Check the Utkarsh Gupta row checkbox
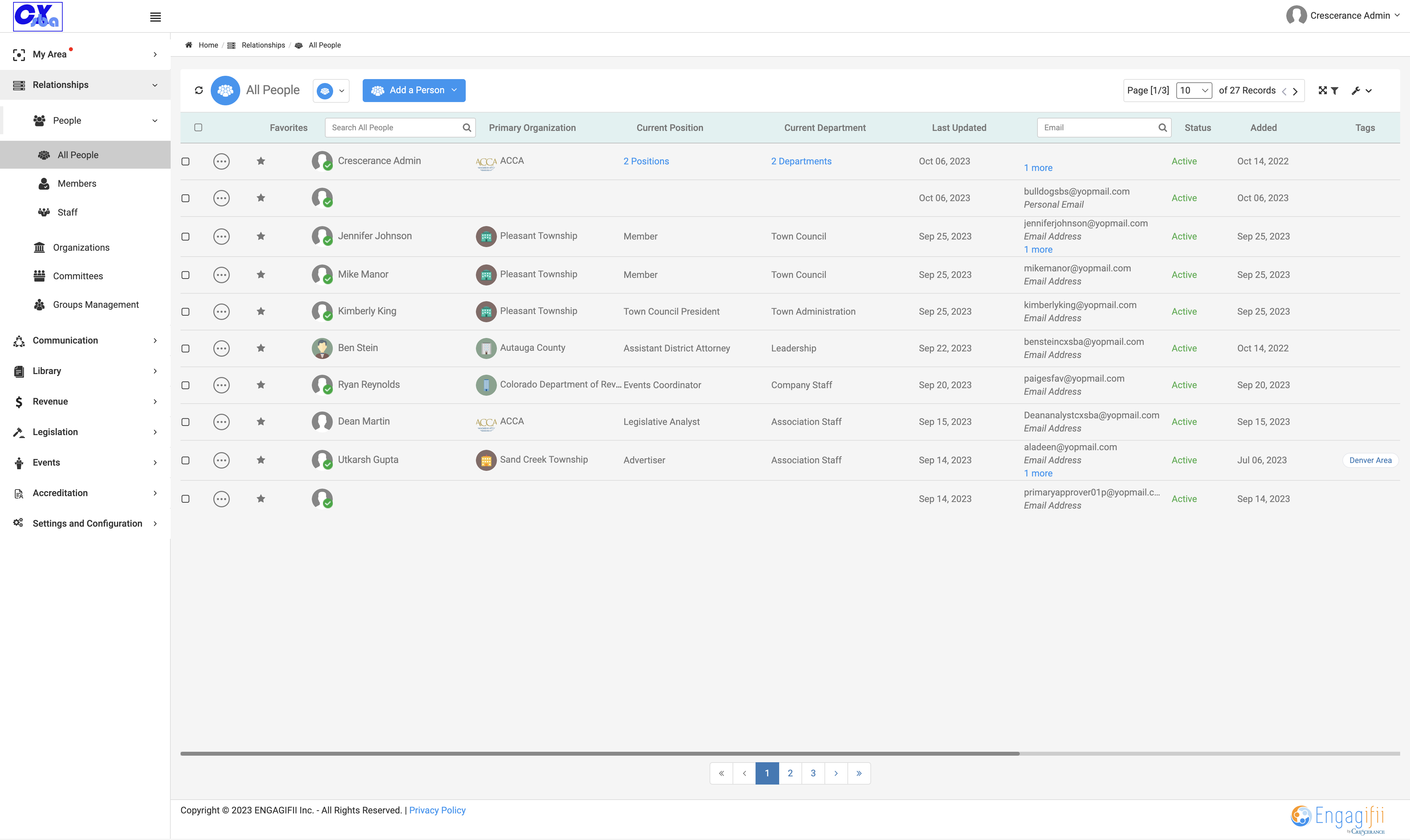Screen dimensions: 1410x840 click(185, 460)
